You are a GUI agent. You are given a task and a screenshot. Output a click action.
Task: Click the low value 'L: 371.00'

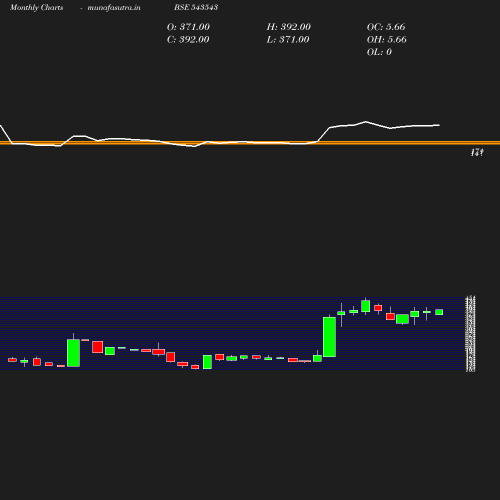(288, 40)
